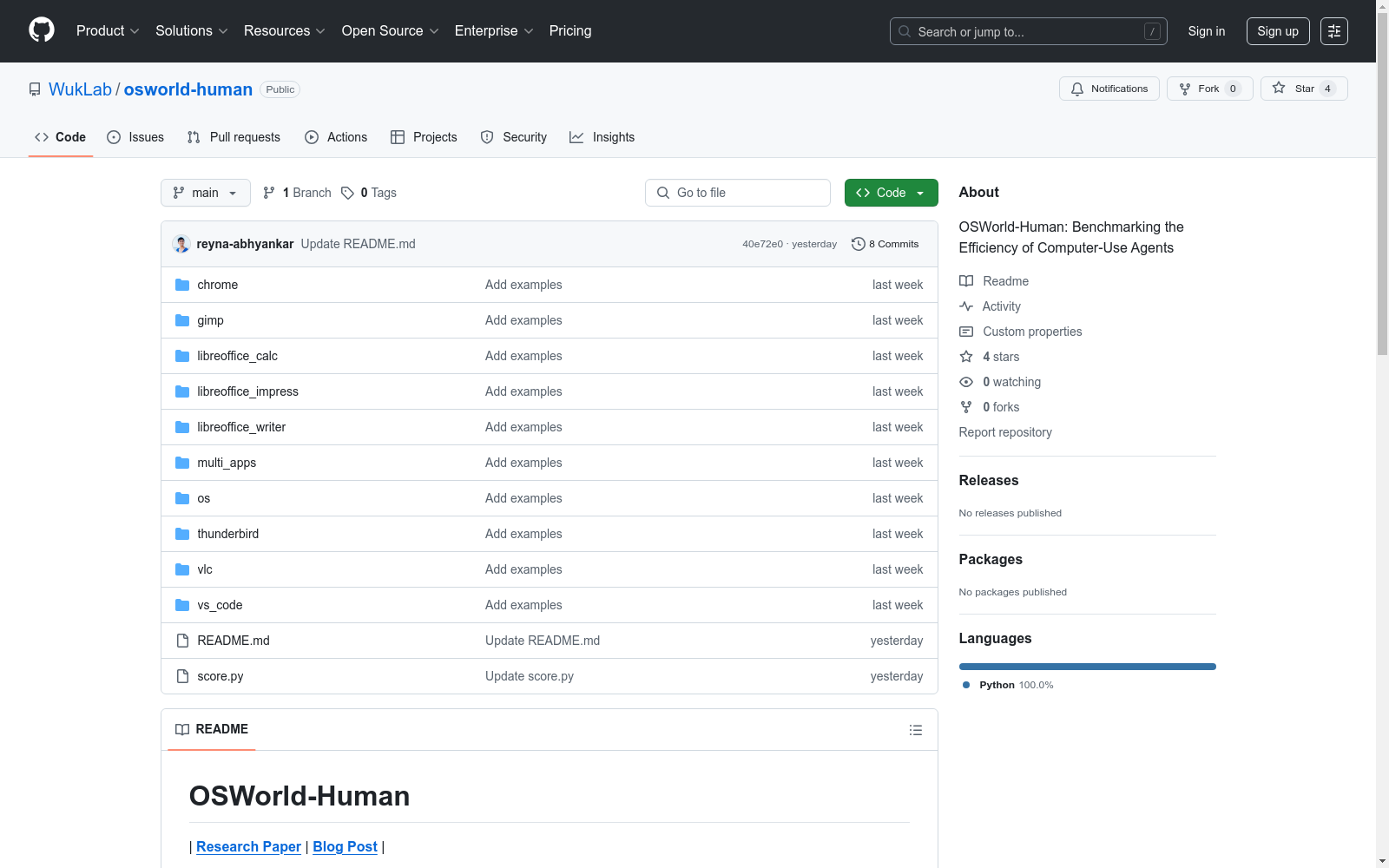Click the tag icon next to 0 Tags
The width and height of the screenshot is (1389, 868).
(347, 193)
